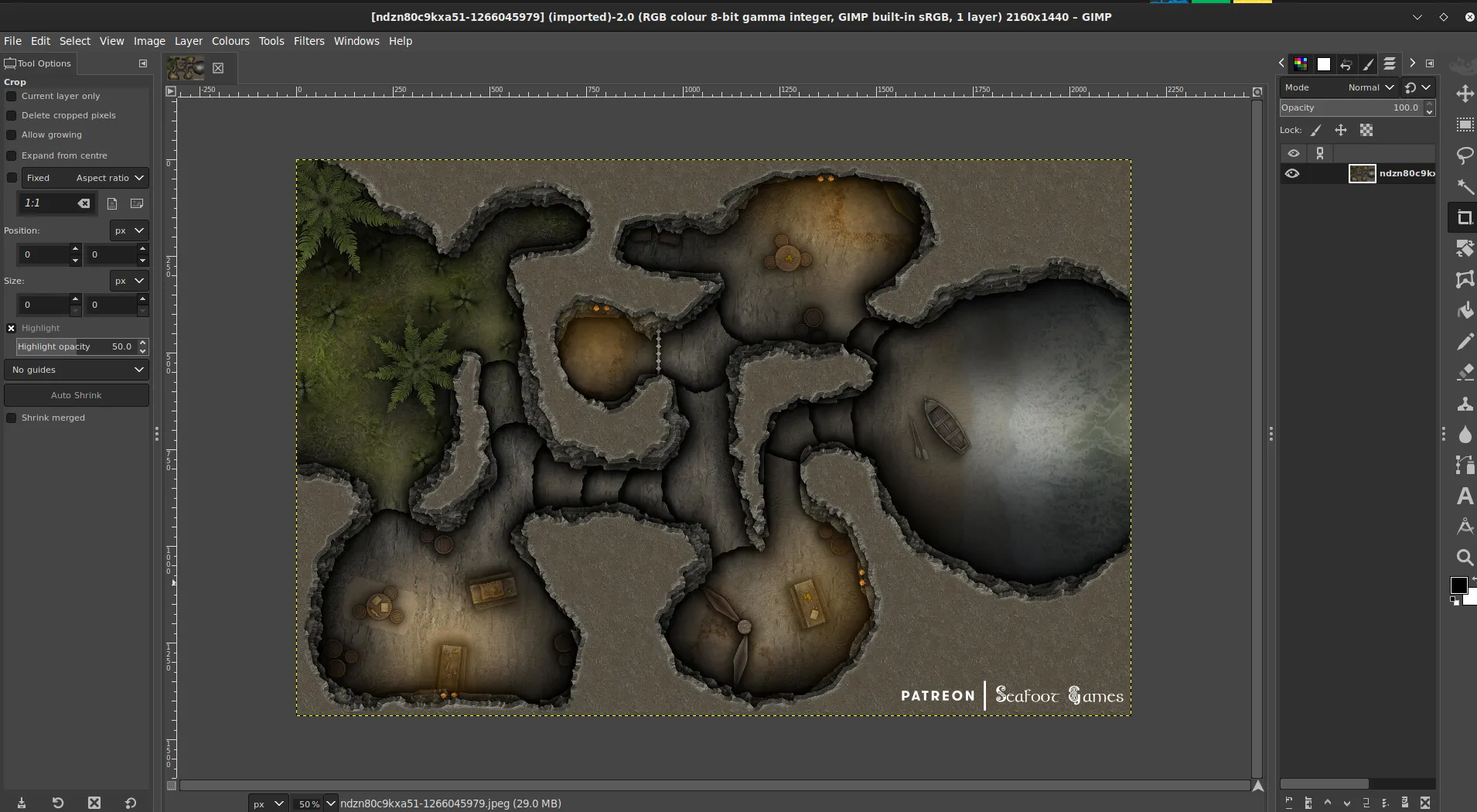Open the layer Mode Normal dropdown
The width and height of the screenshot is (1477, 812).
(1370, 87)
